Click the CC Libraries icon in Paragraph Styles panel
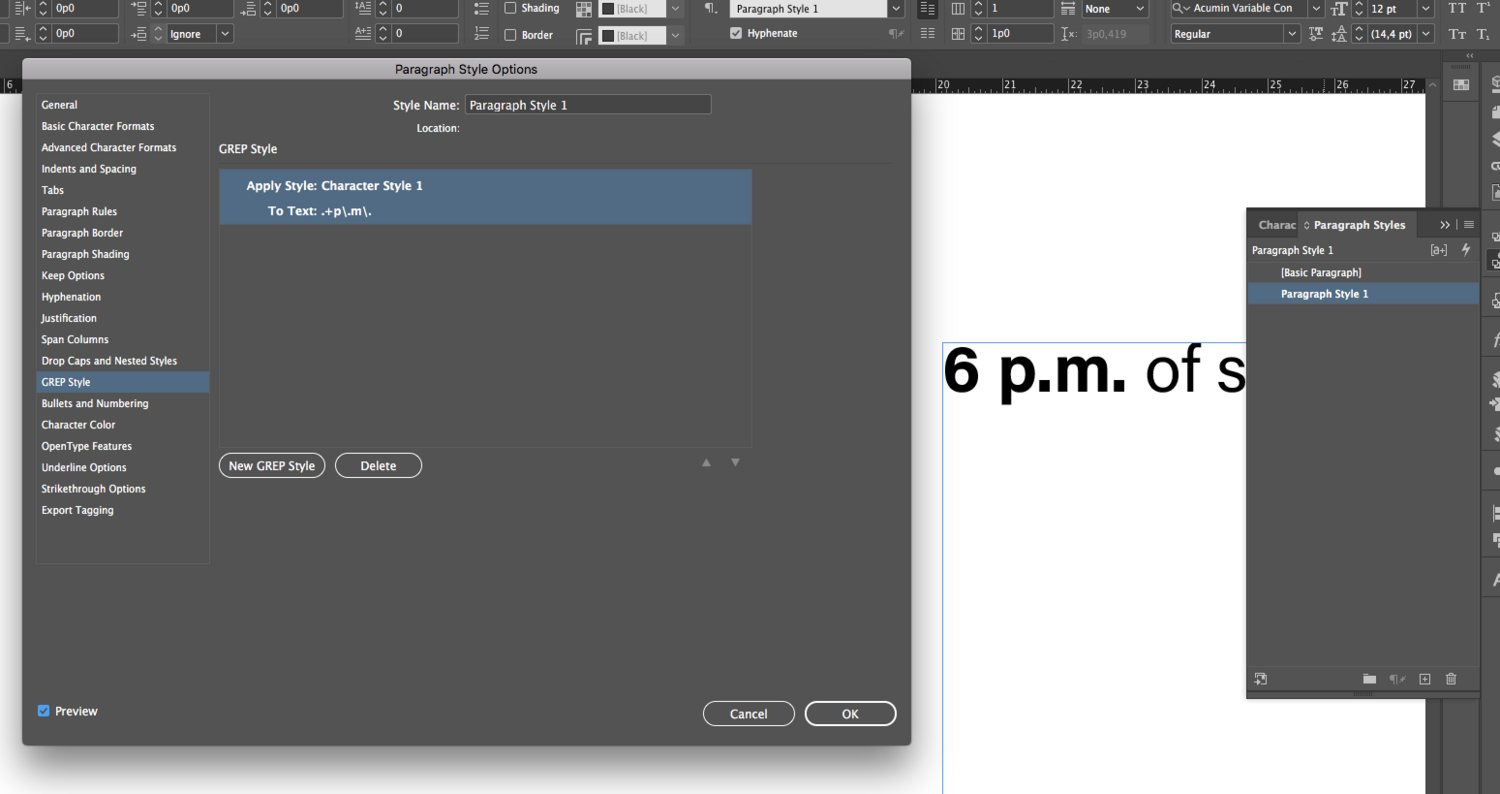 click(1261, 679)
